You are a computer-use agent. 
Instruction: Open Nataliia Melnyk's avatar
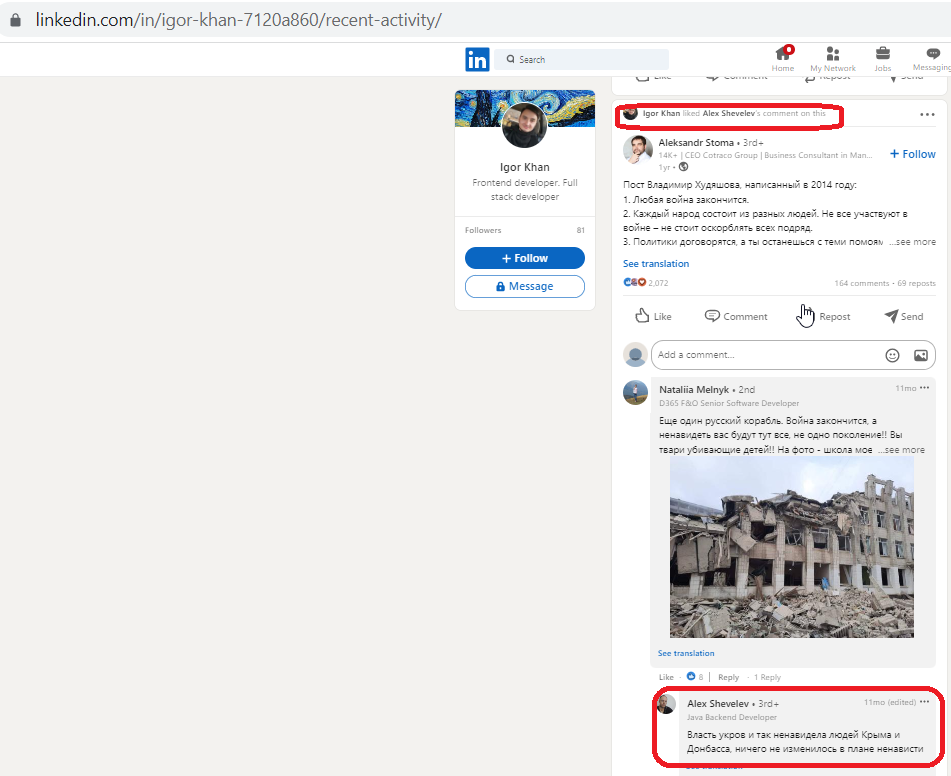635,393
